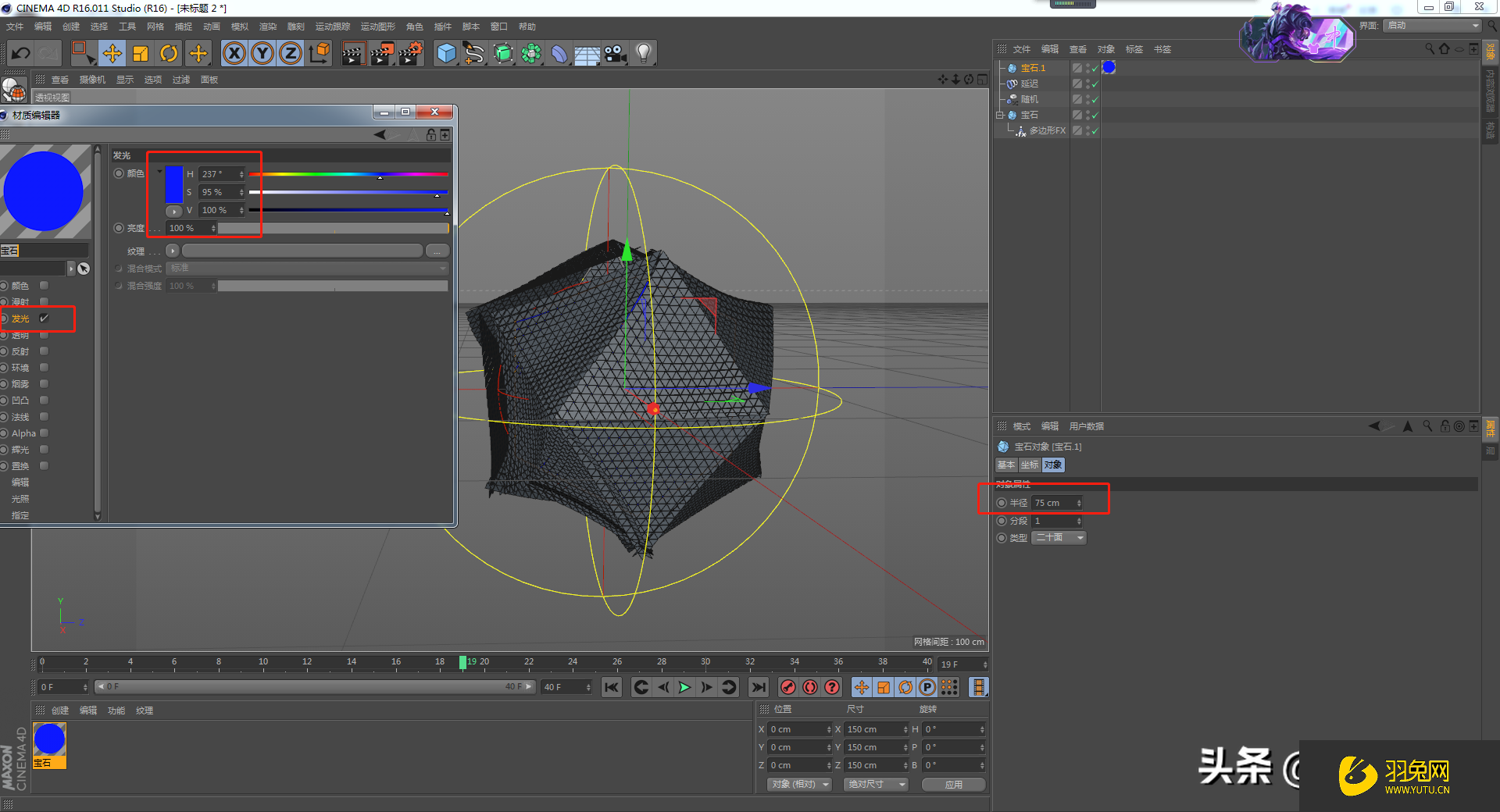Image resolution: width=1500 pixels, height=812 pixels.
Task: Open the 渲染 menu
Action: point(267,27)
